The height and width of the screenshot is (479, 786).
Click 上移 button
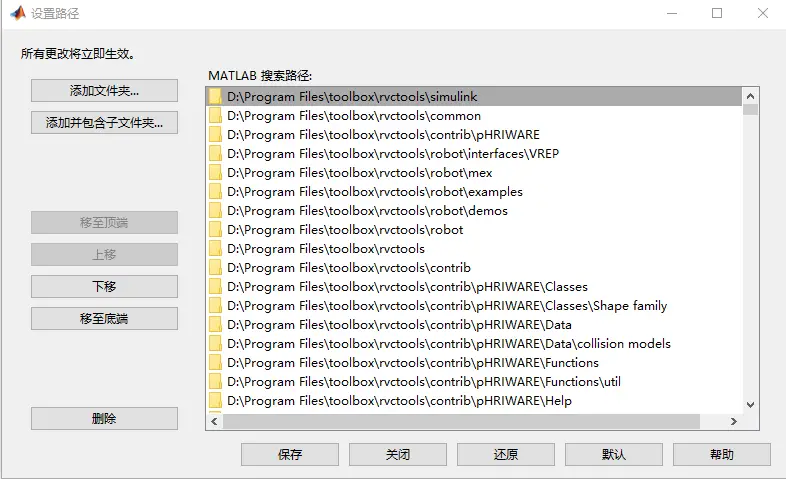(x=104, y=255)
